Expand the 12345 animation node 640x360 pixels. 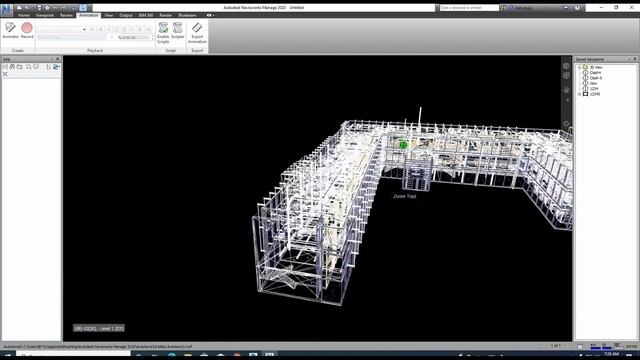tap(580, 94)
